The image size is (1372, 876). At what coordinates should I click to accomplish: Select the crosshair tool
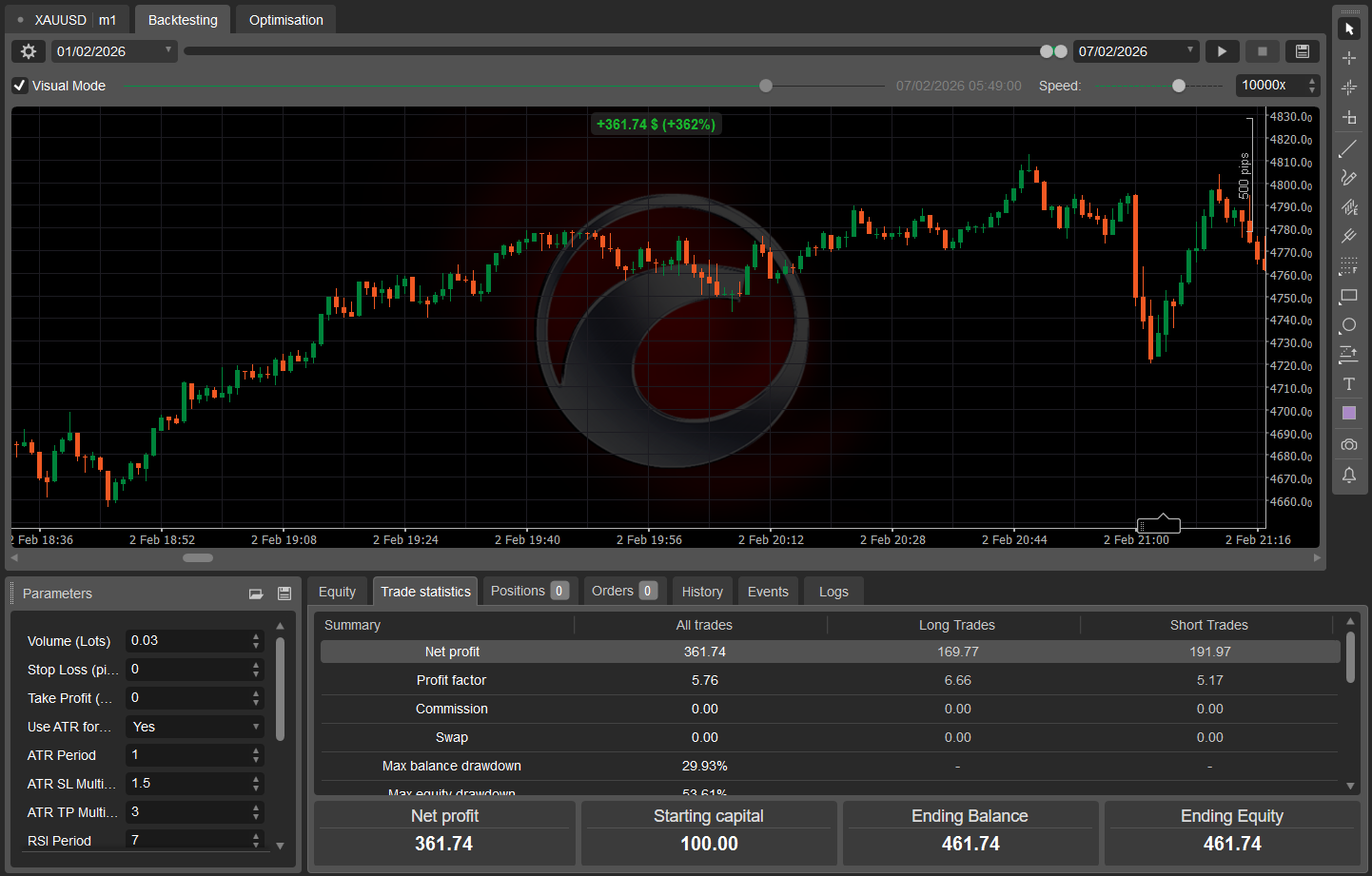1349,57
